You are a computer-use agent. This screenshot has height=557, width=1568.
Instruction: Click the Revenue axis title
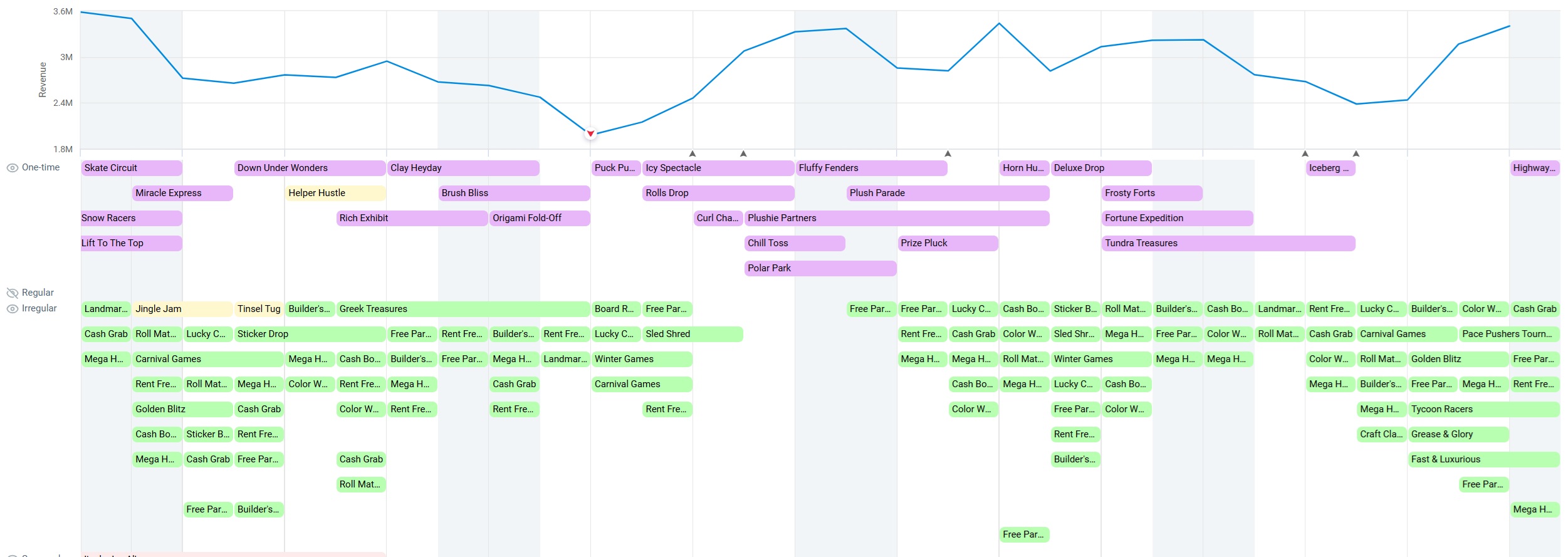[43, 80]
